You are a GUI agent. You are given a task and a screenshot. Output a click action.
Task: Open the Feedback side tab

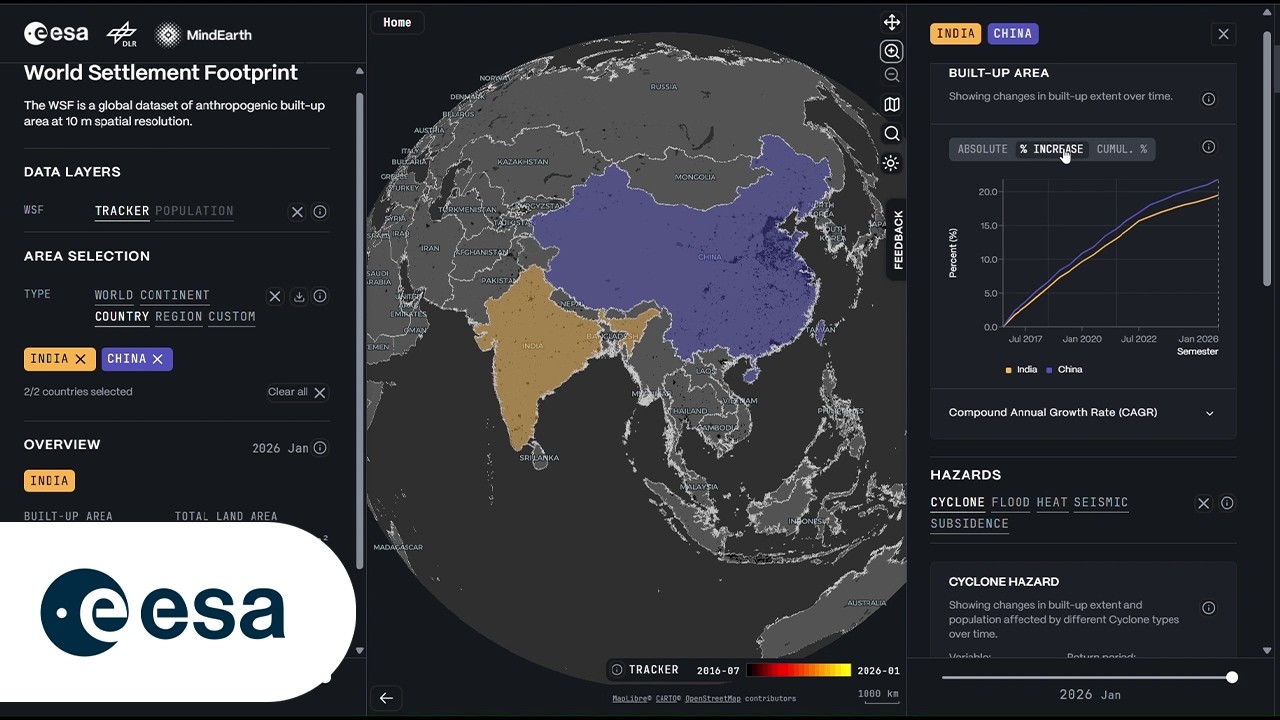tap(897, 240)
